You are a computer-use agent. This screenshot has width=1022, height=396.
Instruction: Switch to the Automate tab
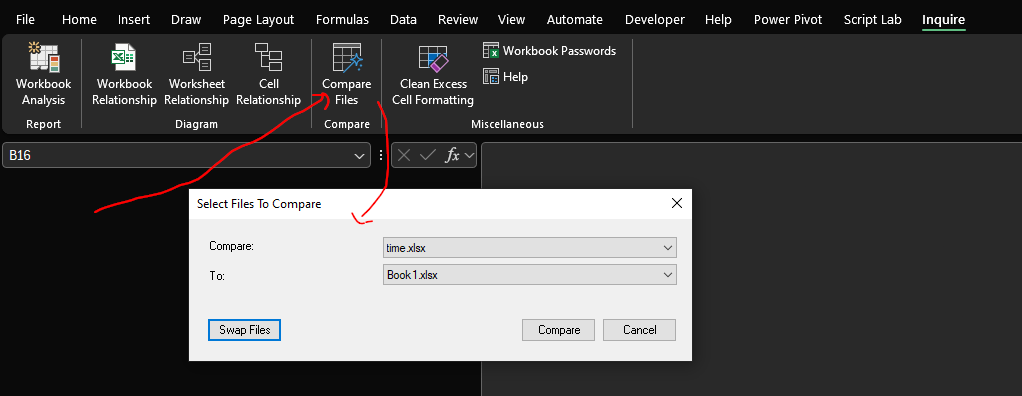(x=575, y=20)
